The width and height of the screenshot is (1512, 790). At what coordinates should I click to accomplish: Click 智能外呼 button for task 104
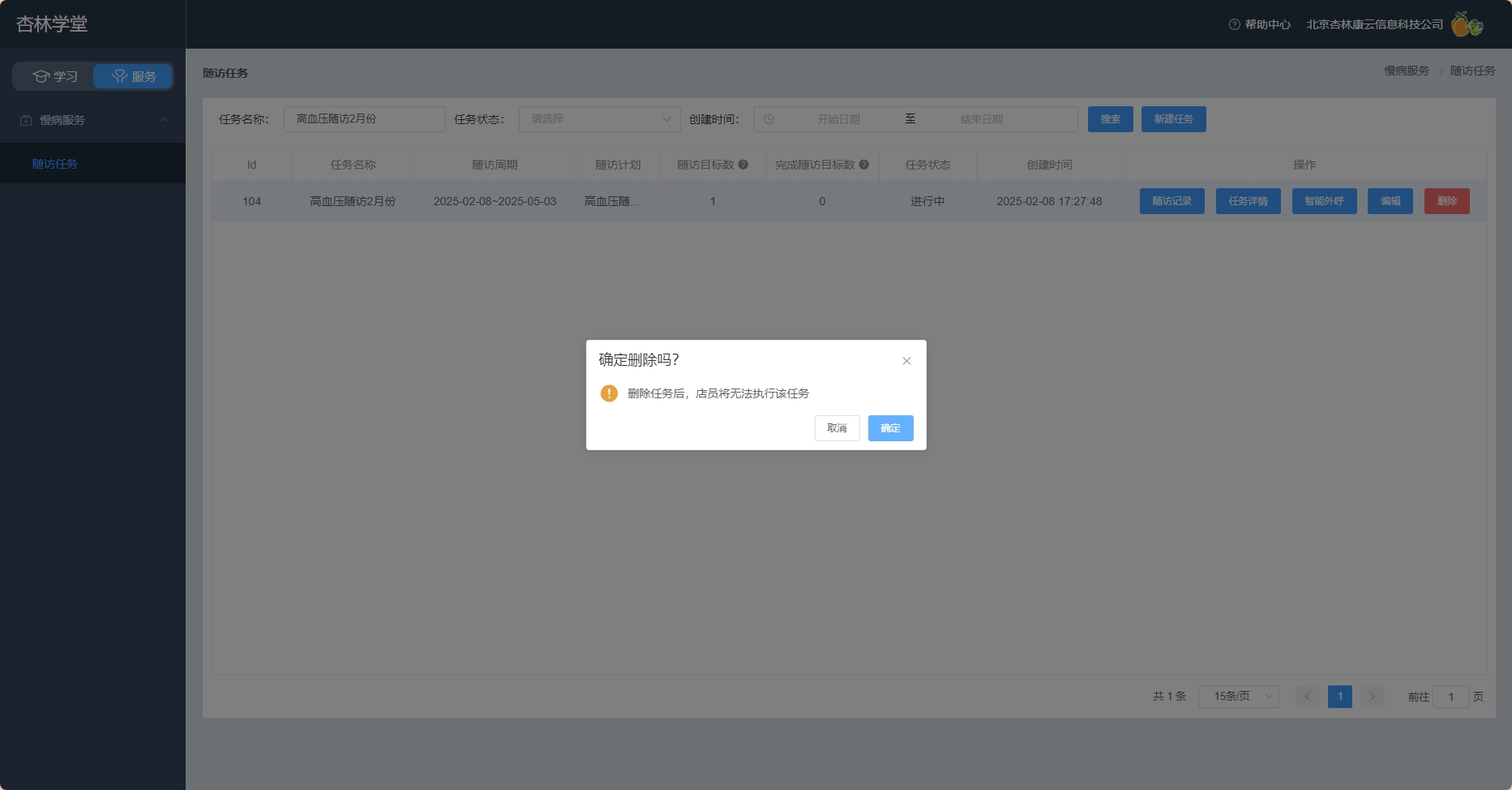click(x=1325, y=201)
